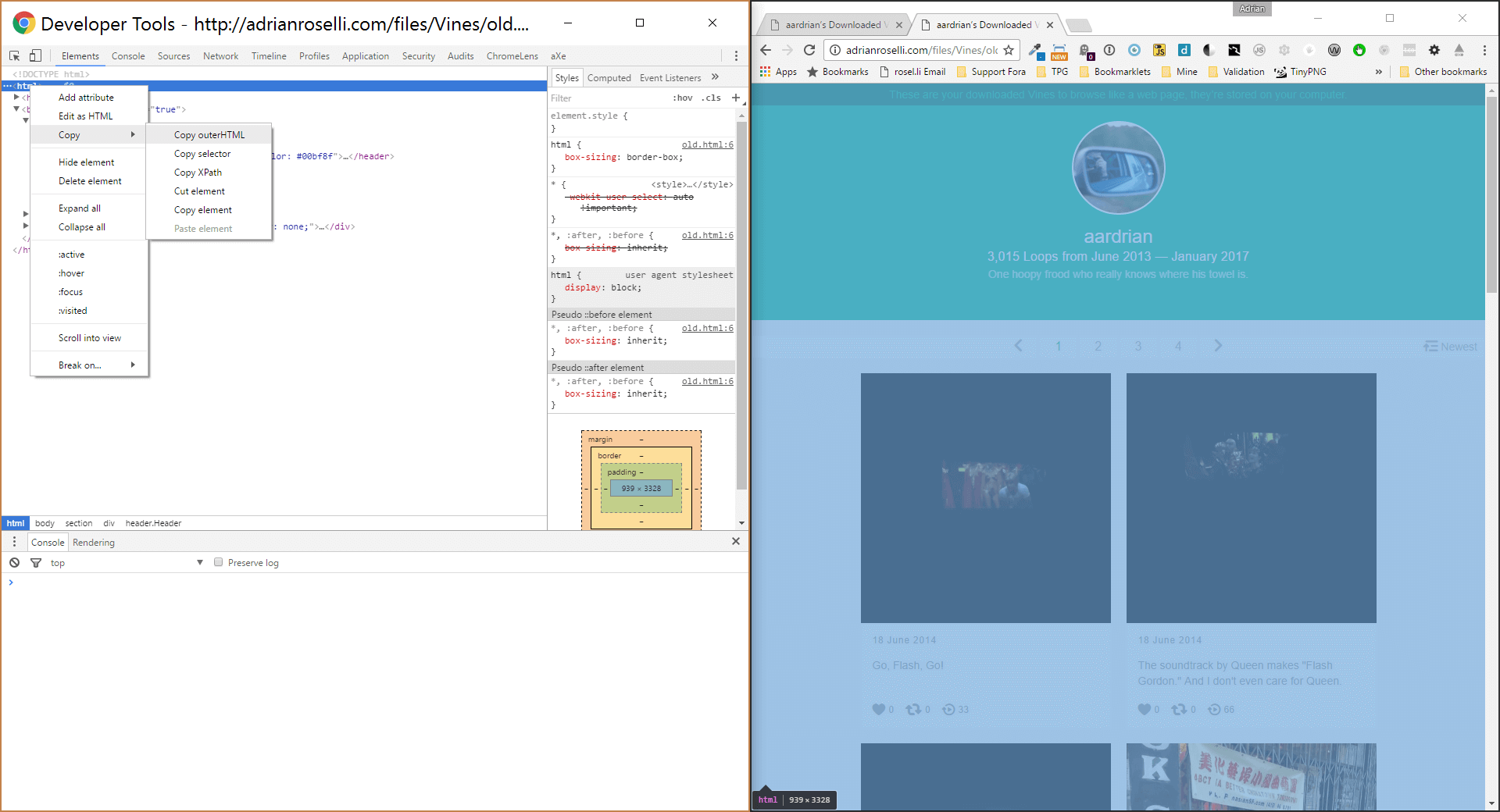Click the Styles pane vertical scrollbar
1500x812 pixels.
pos(741,304)
